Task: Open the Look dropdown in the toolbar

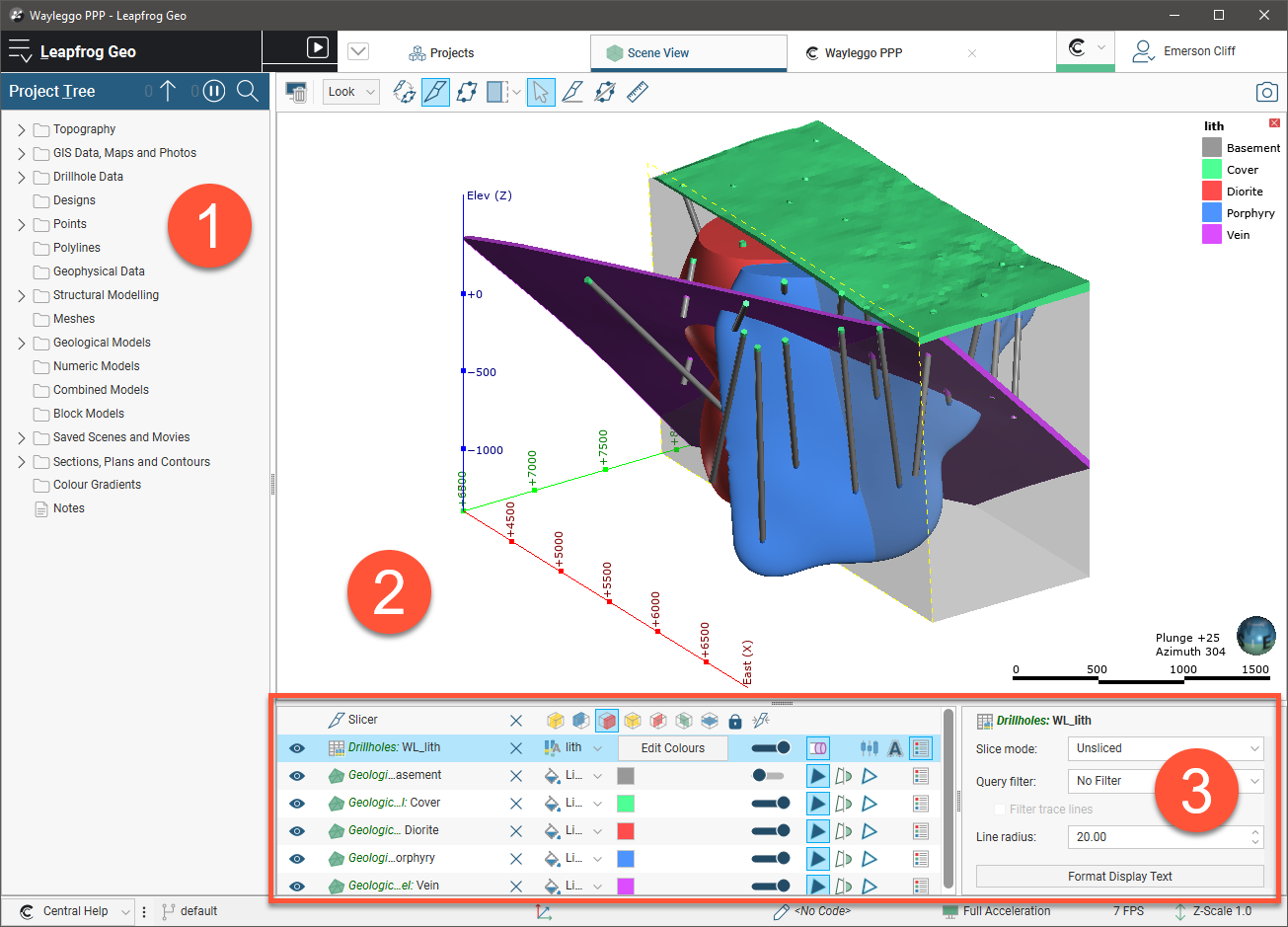Action: pos(351,92)
